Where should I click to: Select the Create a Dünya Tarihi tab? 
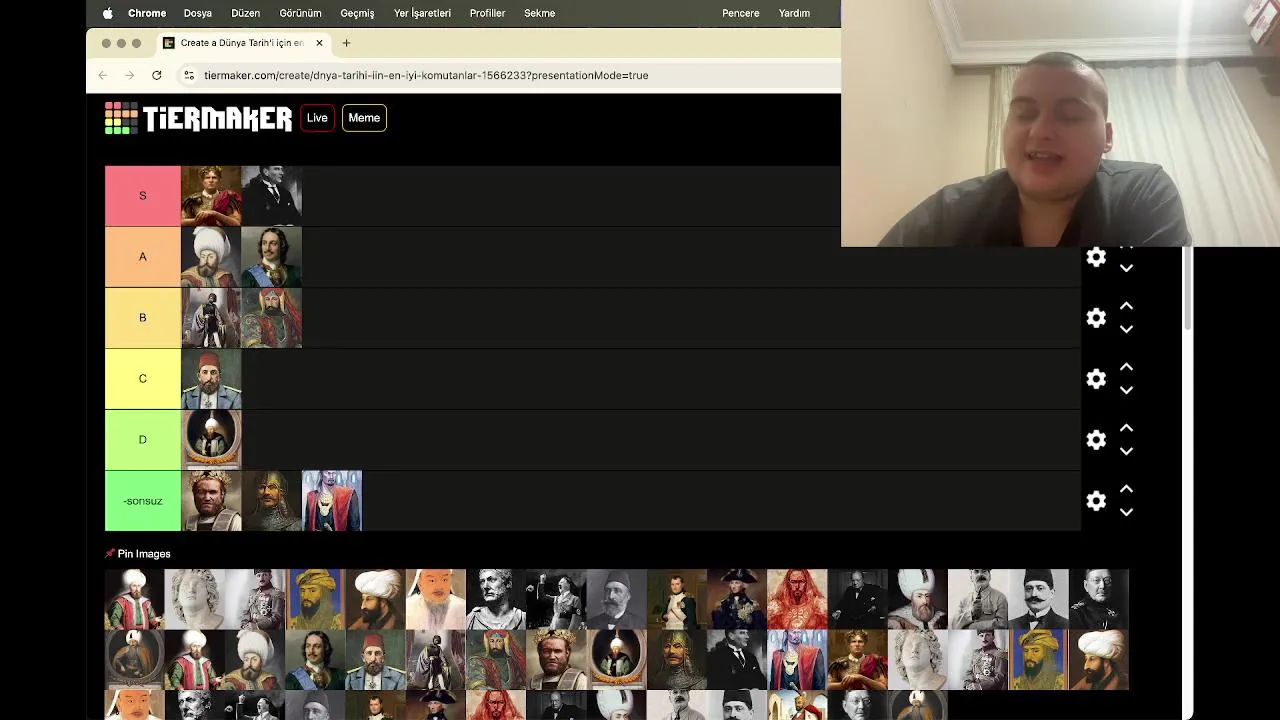pos(243,43)
